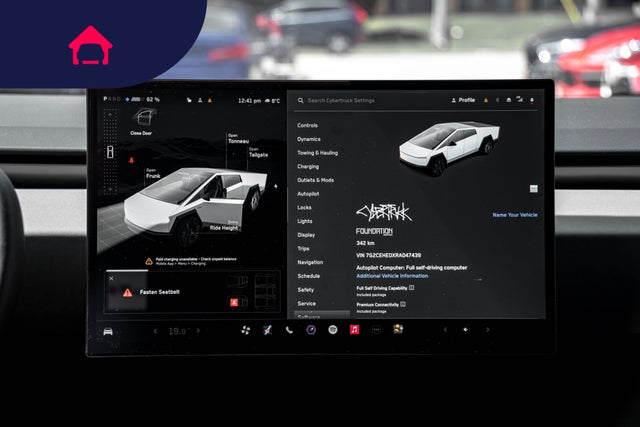Open the Trips menu item
The image size is (640, 427).
pyautogui.click(x=303, y=249)
